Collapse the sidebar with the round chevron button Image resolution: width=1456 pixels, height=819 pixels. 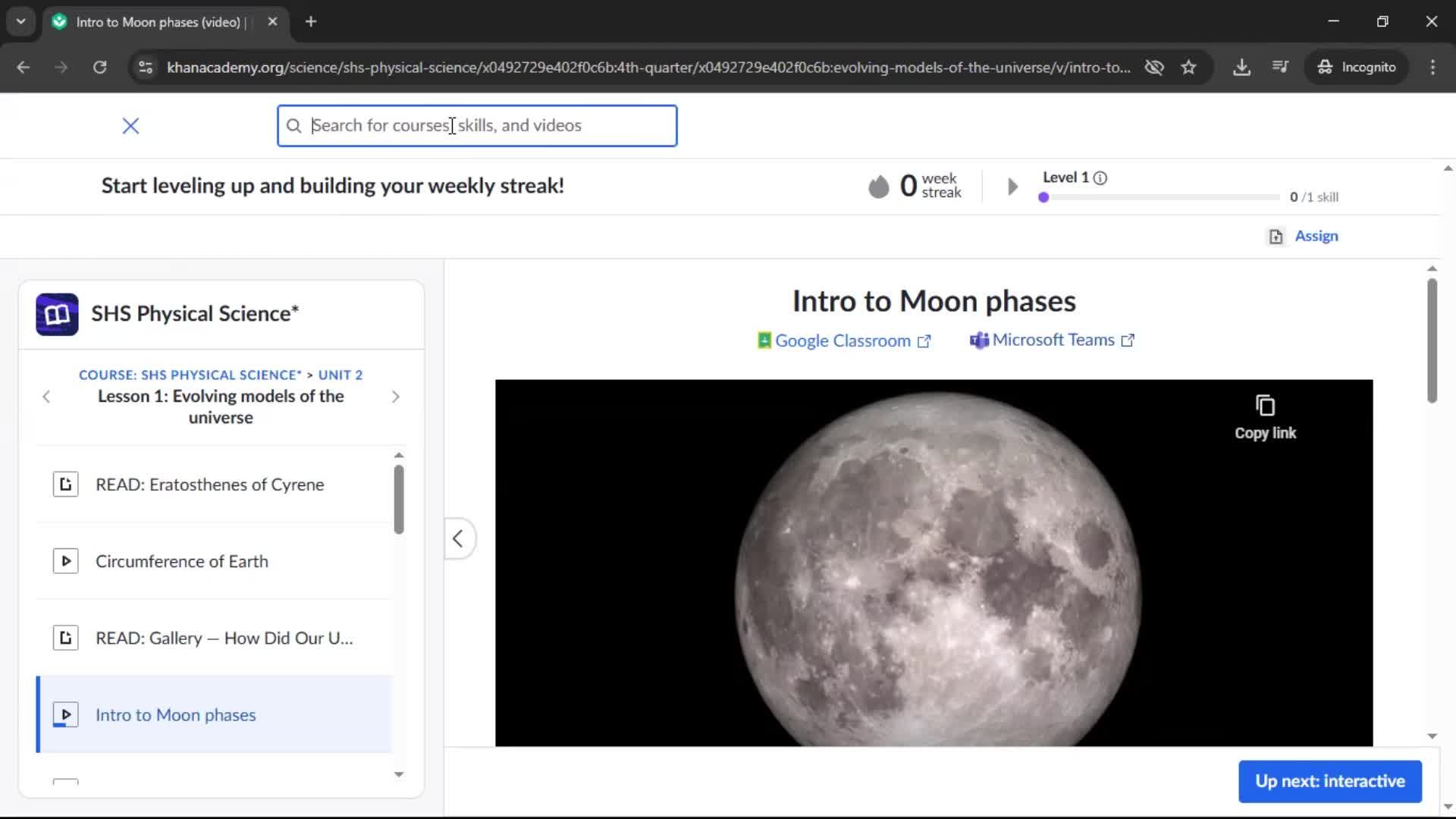[458, 538]
